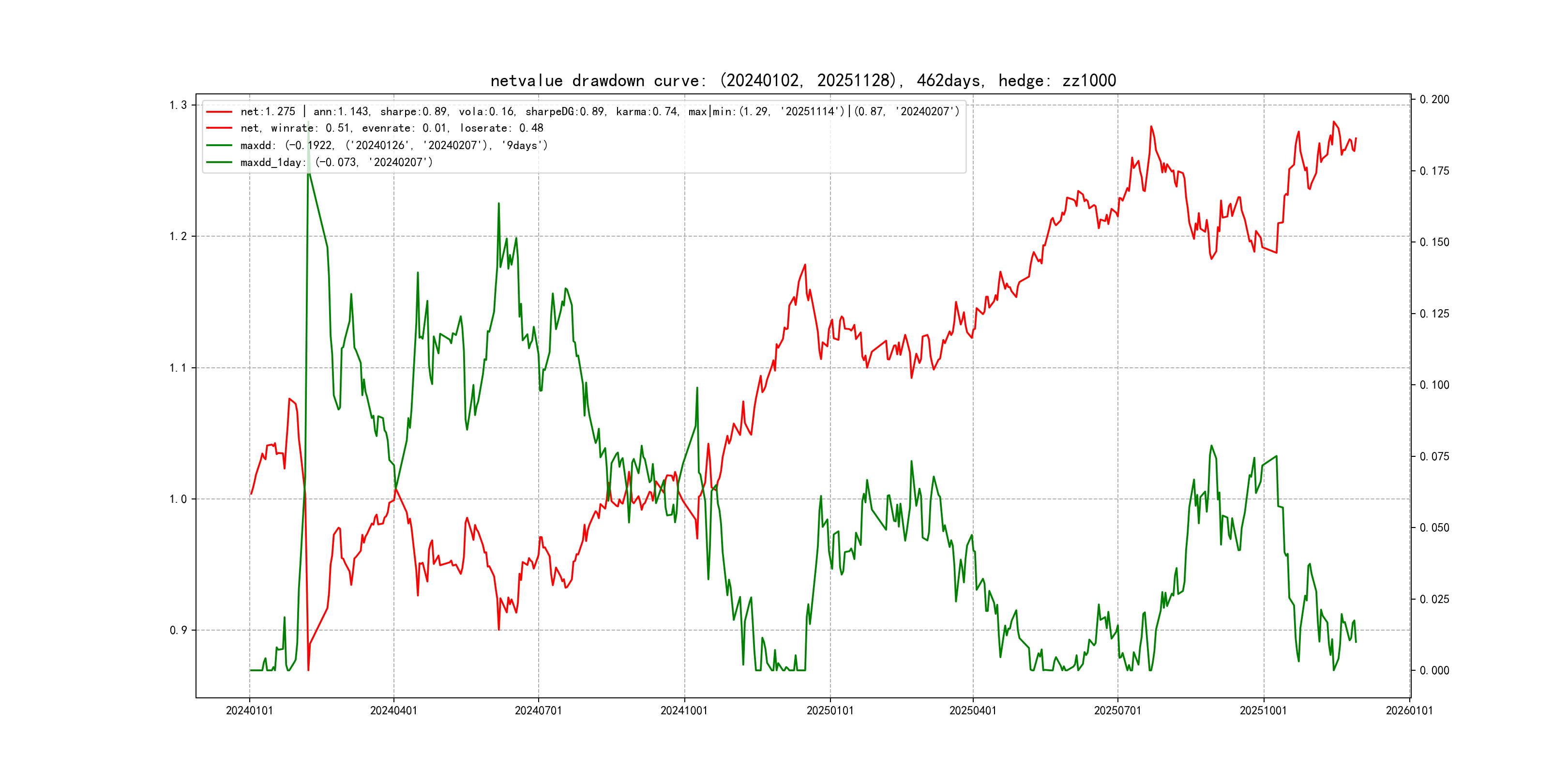Click the 20250701 x-axis tick label
Screen dimensions: 1568x784
(x=1117, y=710)
